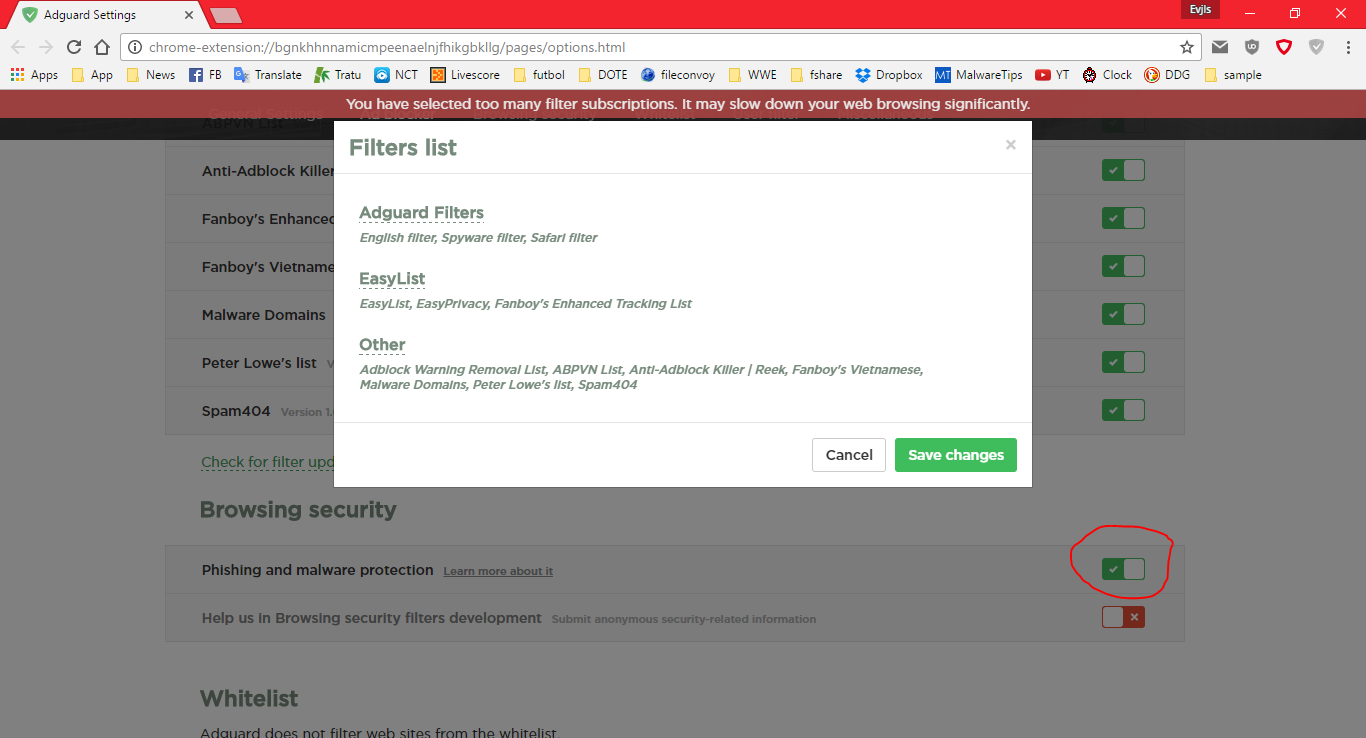Open the Learn more about it link

coord(498,571)
